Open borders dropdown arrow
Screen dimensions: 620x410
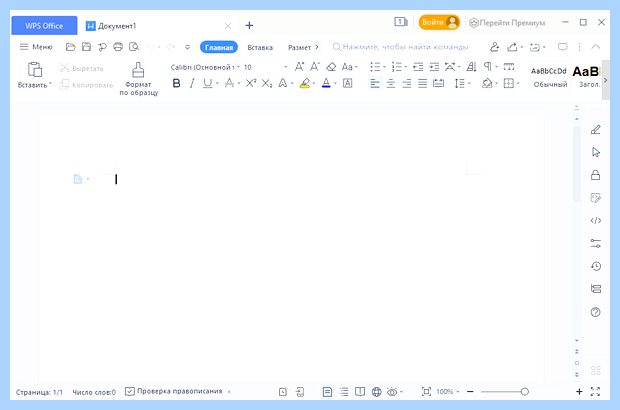518,83
